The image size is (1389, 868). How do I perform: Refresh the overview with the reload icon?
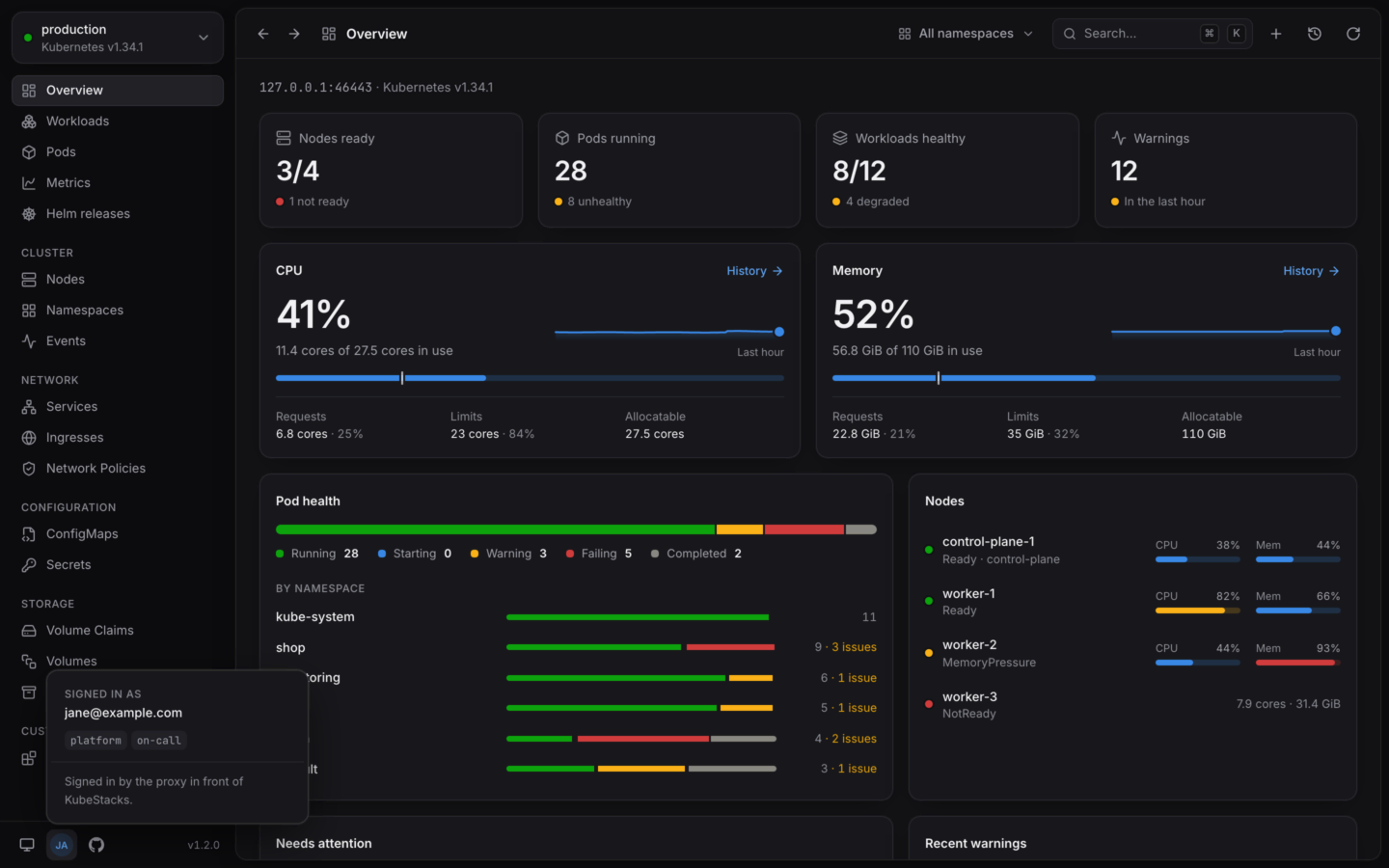(x=1353, y=34)
